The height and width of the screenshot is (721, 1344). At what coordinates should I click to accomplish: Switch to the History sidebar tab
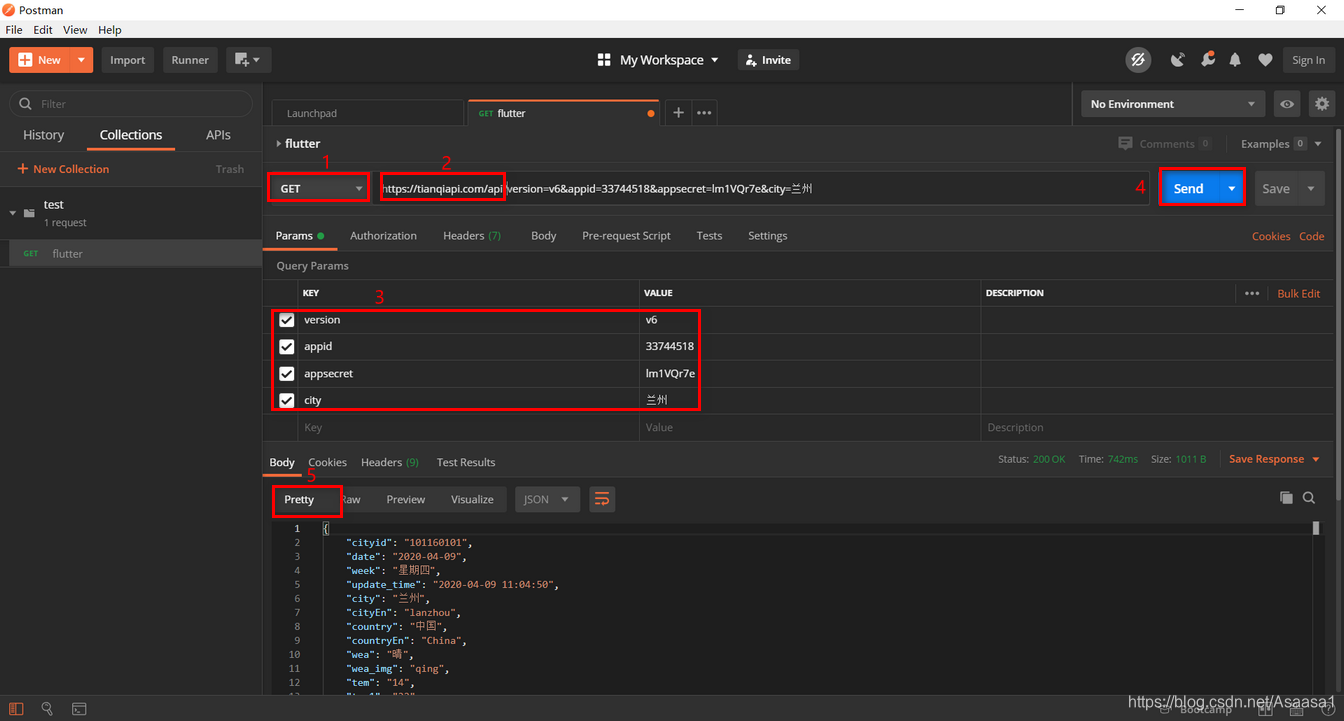coord(43,135)
